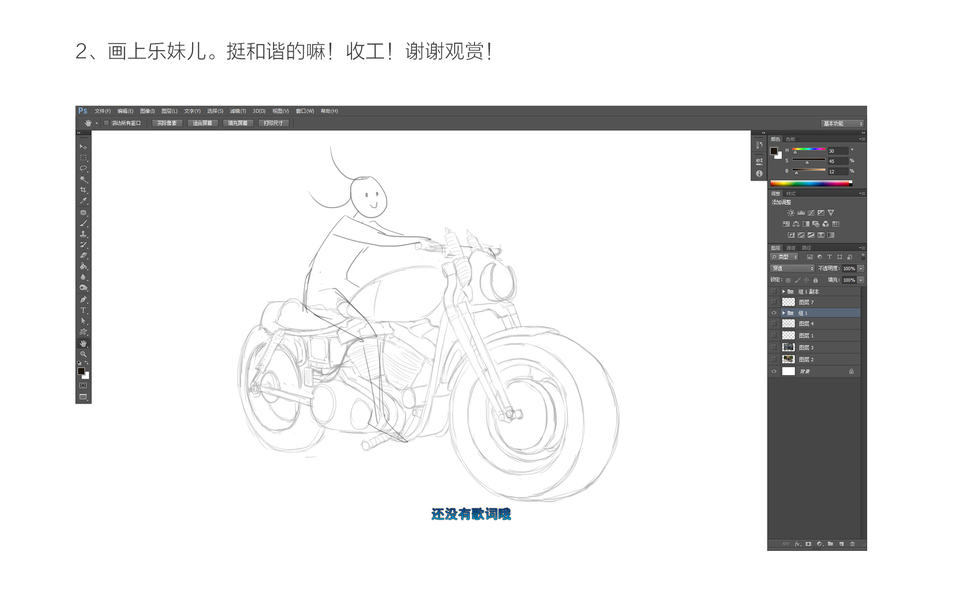Image resolution: width=953 pixels, height=600 pixels.
Task: Add a Color Balance adjustment
Action: [796, 224]
